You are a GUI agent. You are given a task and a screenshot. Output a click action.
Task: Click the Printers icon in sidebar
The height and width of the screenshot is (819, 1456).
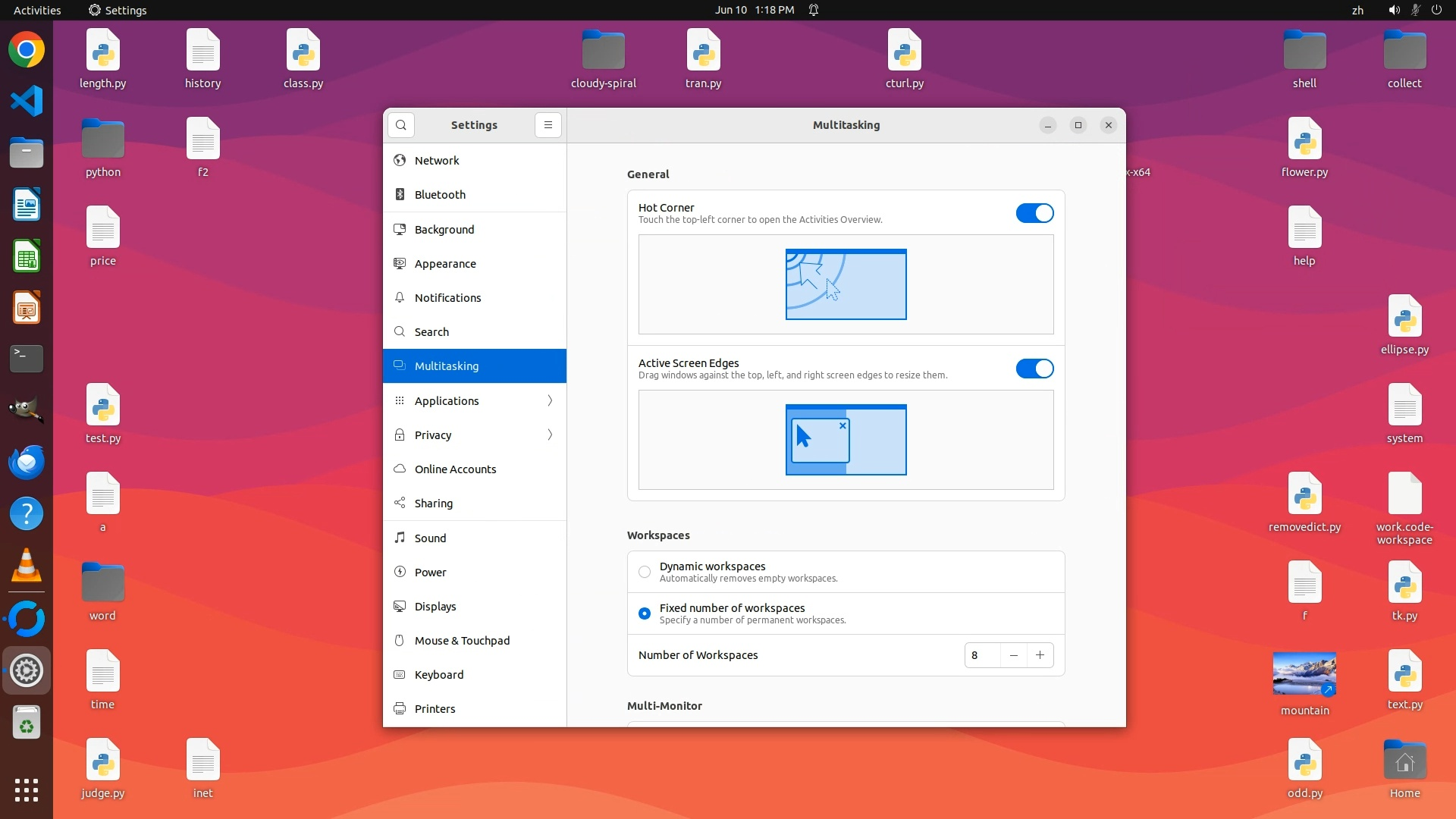coord(400,709)
